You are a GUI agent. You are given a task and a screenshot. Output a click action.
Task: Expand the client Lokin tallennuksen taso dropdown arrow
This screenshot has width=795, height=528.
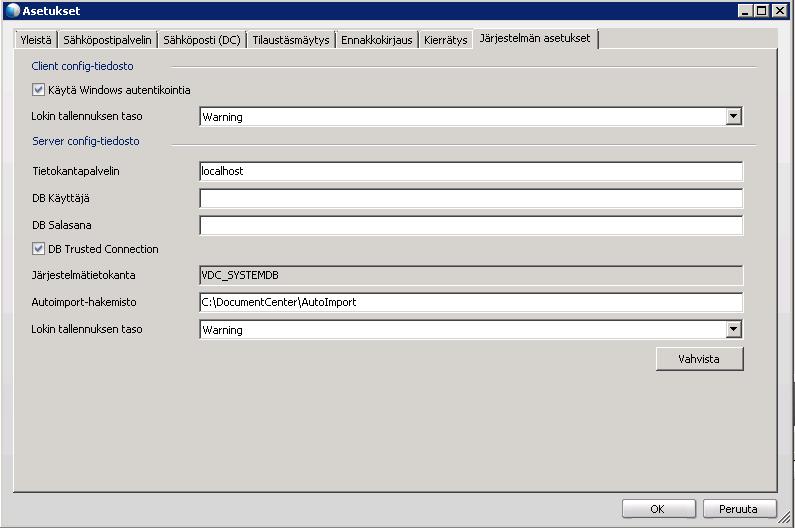733,117
